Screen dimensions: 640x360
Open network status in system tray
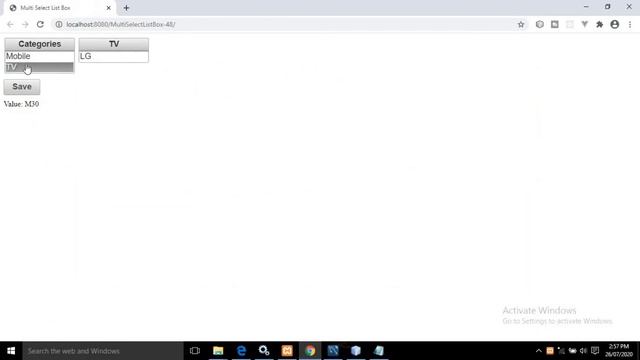pos(561,351)
